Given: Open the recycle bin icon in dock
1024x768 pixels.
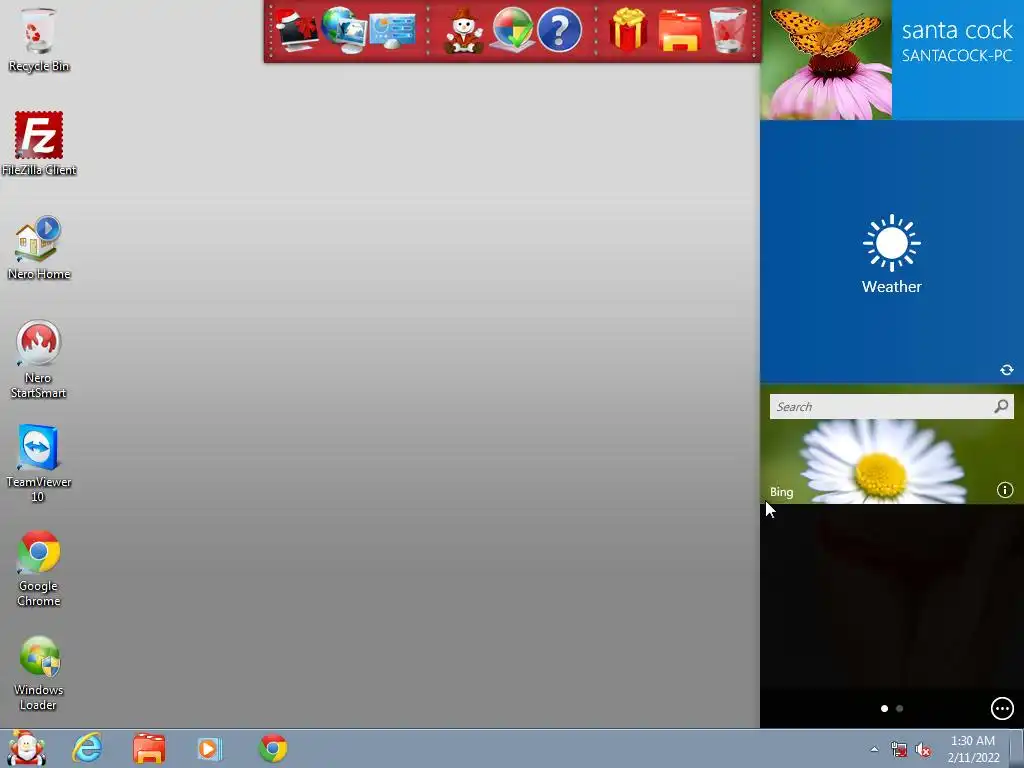Looking at the screenshot, I should coord(728,30).
